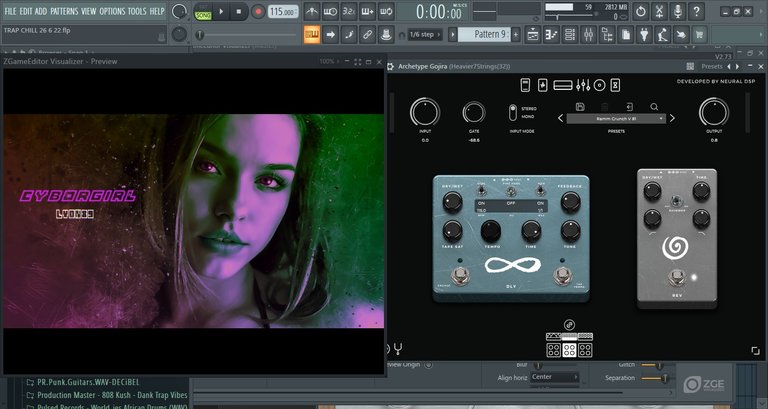Click the arrow step-edit icon

pyautogui.click(x=330, y=35)
